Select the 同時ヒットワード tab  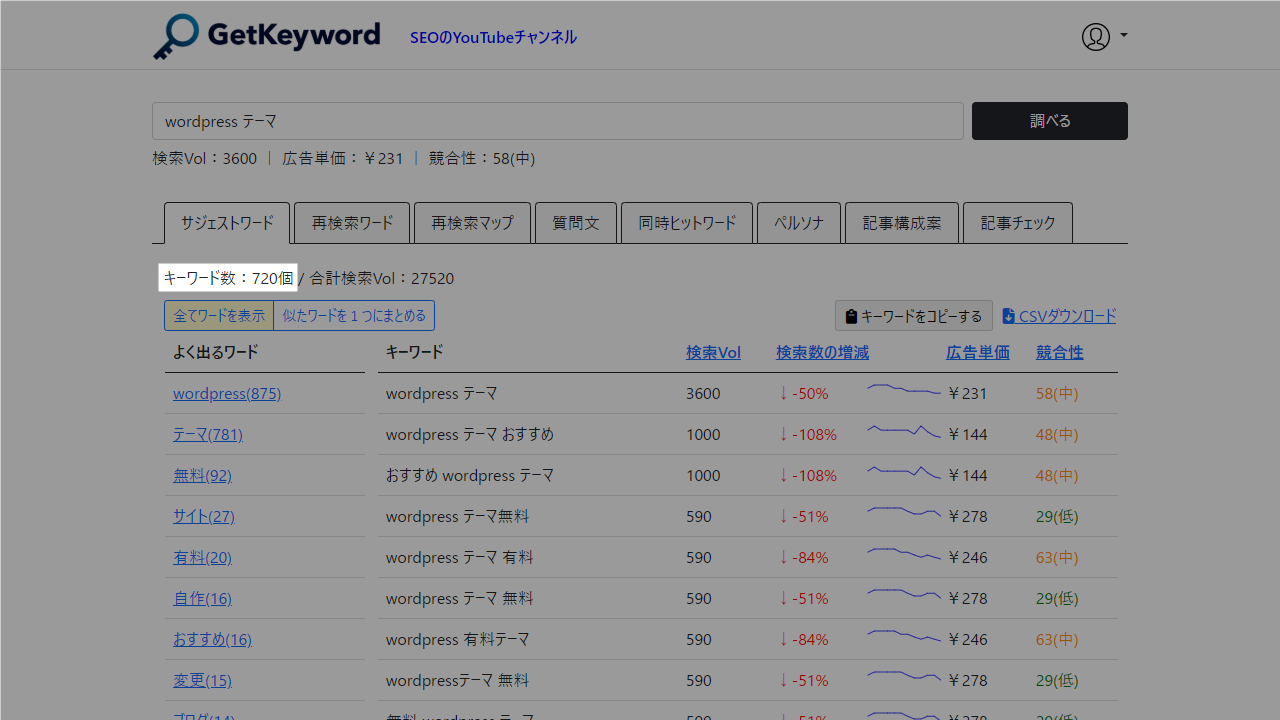coord(687,222)
